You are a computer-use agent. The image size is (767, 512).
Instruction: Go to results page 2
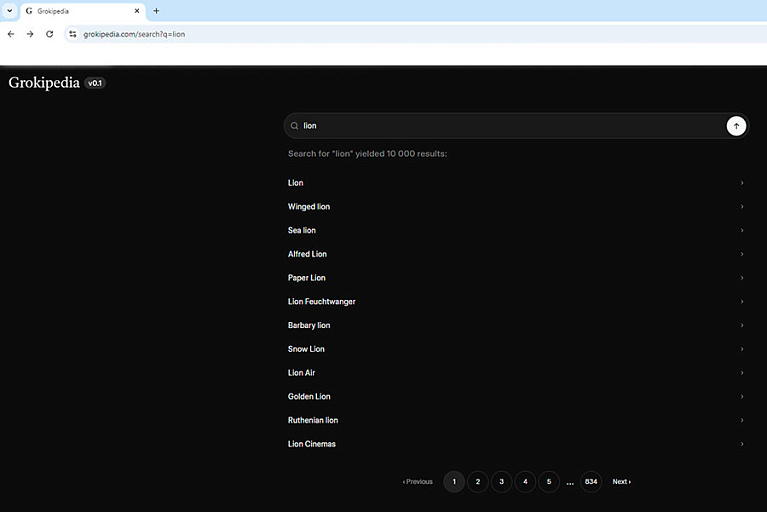tap(478, 482)
